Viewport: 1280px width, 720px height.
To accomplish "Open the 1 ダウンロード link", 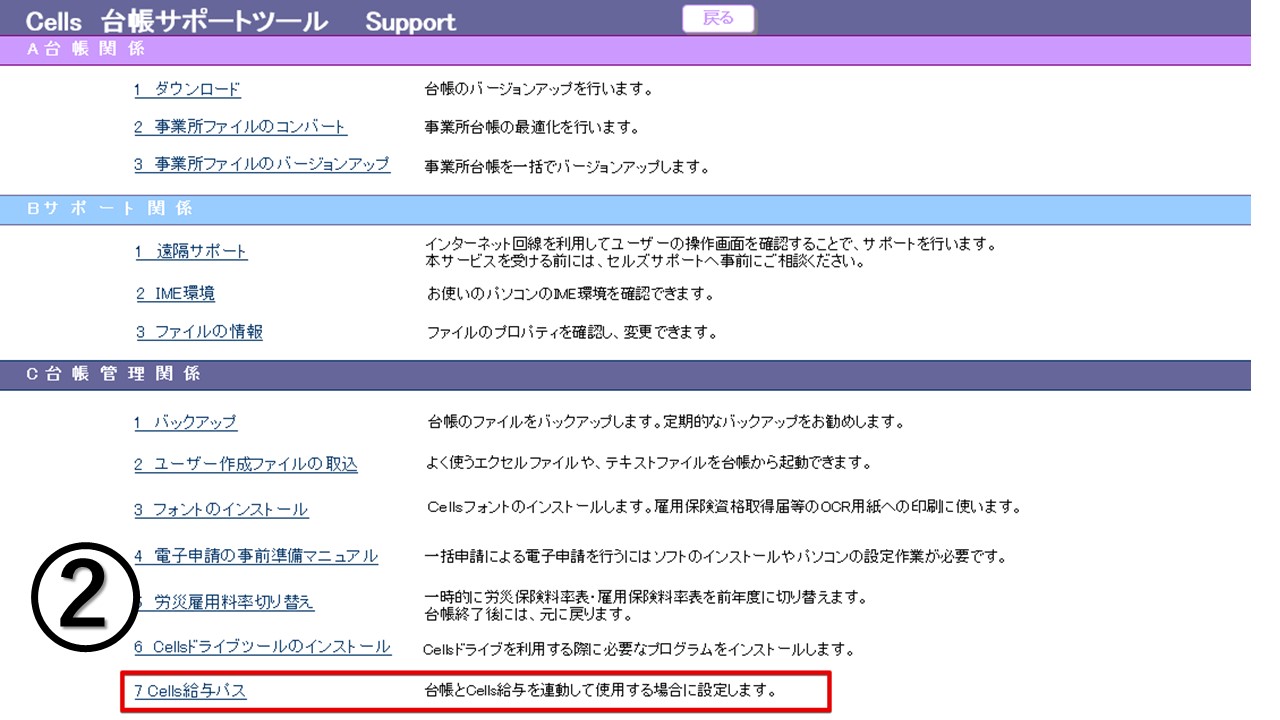I will pyautogui.click(x=187, y=89).
